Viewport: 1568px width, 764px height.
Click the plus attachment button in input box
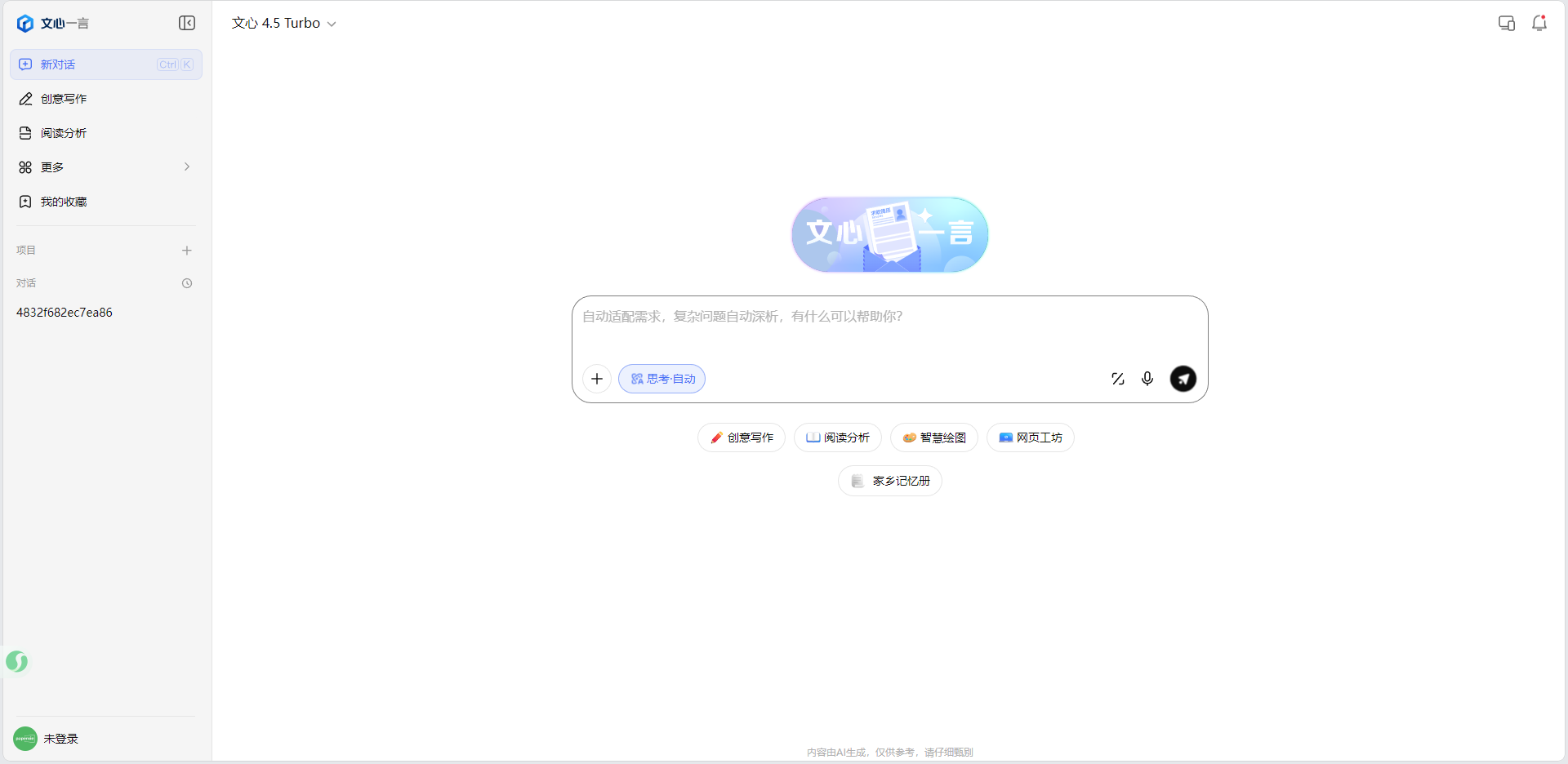coord(597,379)
